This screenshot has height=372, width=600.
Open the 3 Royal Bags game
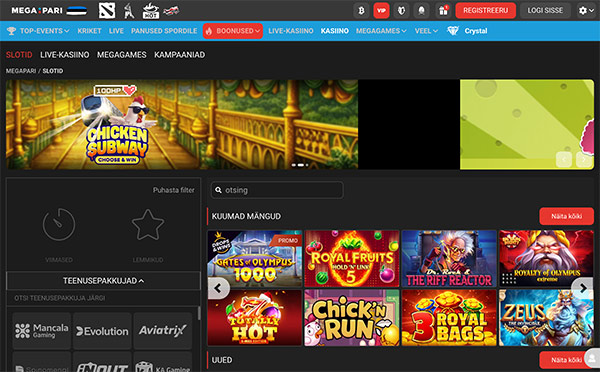coord(449,318)
